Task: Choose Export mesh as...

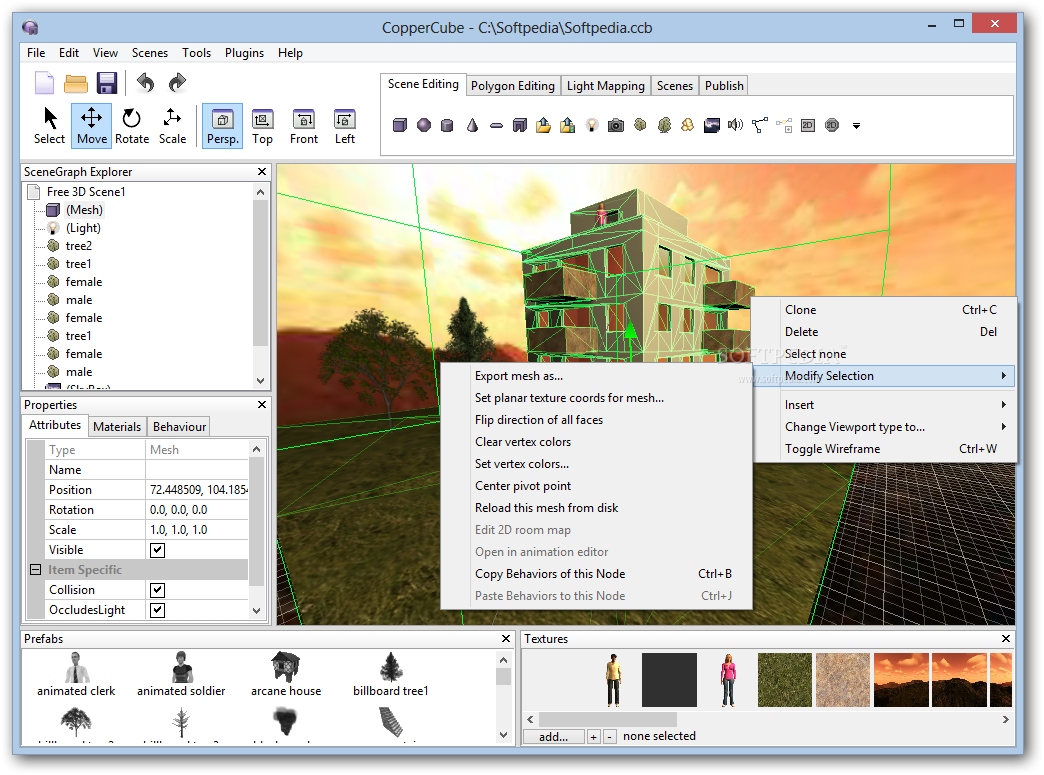Action: 597,376
